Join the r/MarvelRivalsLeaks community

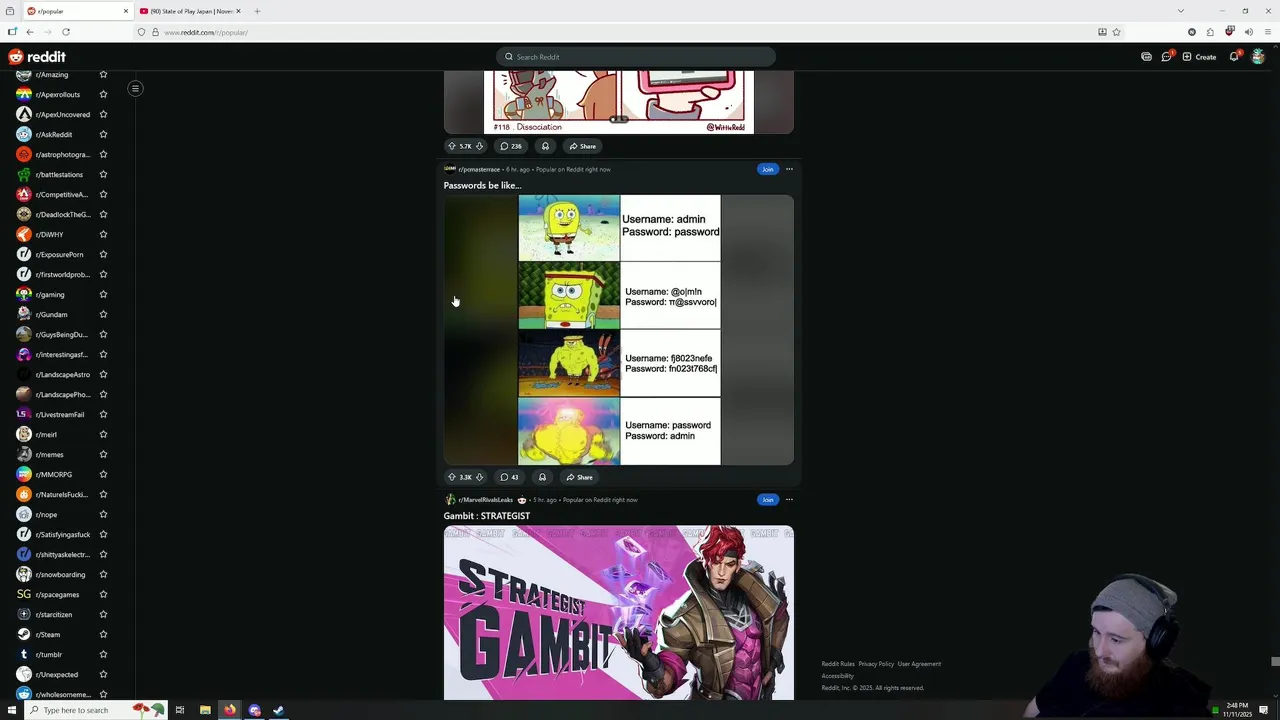coord(767,500)
